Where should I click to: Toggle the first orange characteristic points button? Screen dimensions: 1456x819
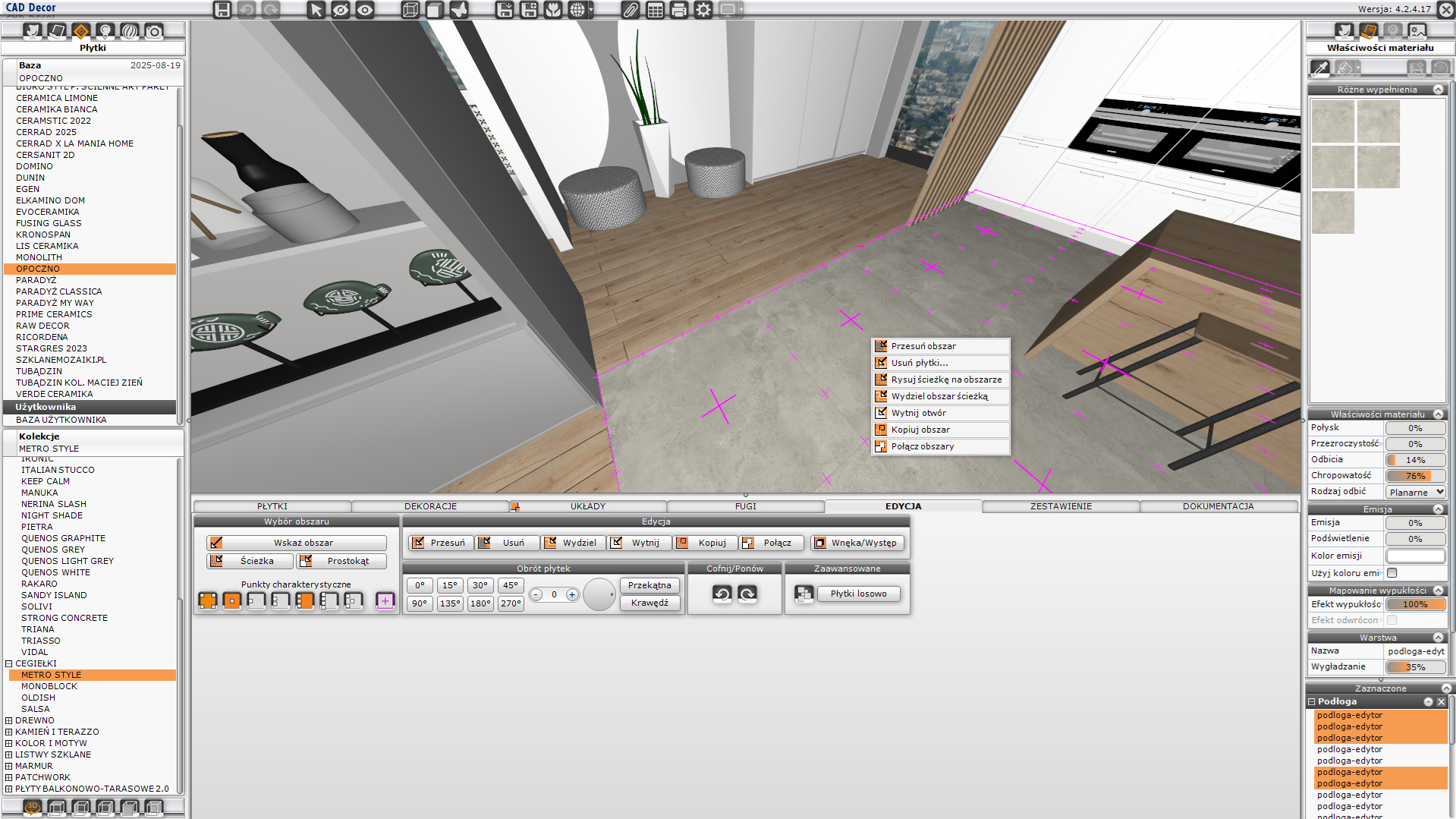click(x=207, y=601)
